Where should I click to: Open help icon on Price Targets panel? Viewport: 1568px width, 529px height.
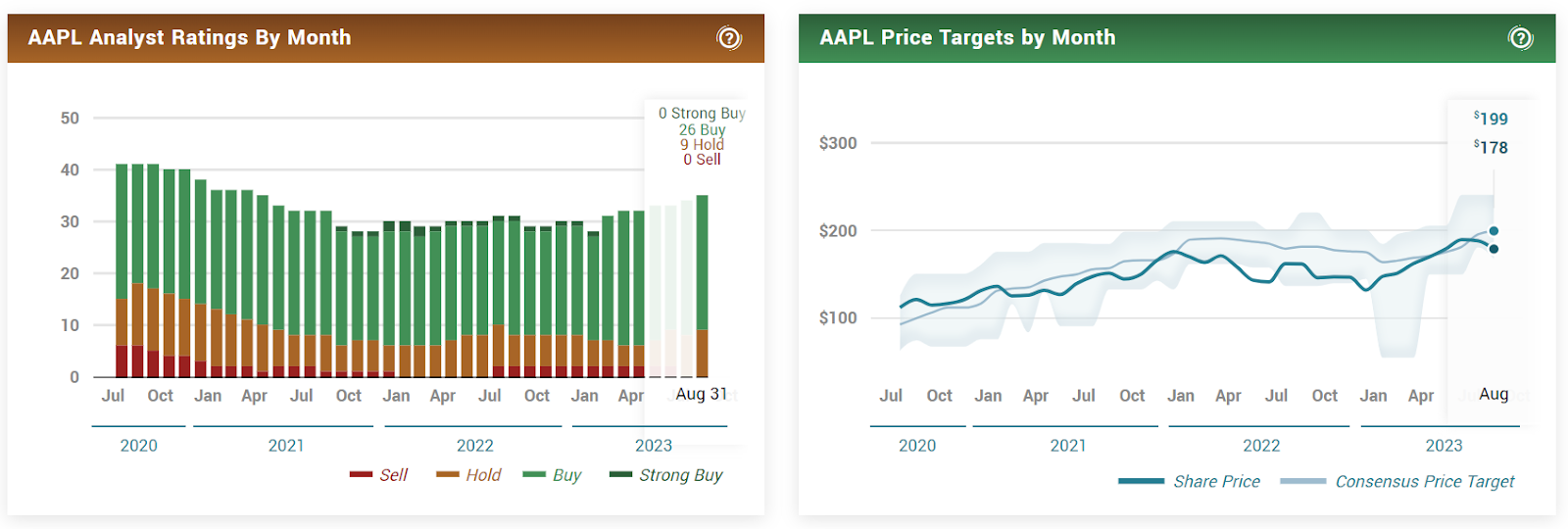point(1520,38)
